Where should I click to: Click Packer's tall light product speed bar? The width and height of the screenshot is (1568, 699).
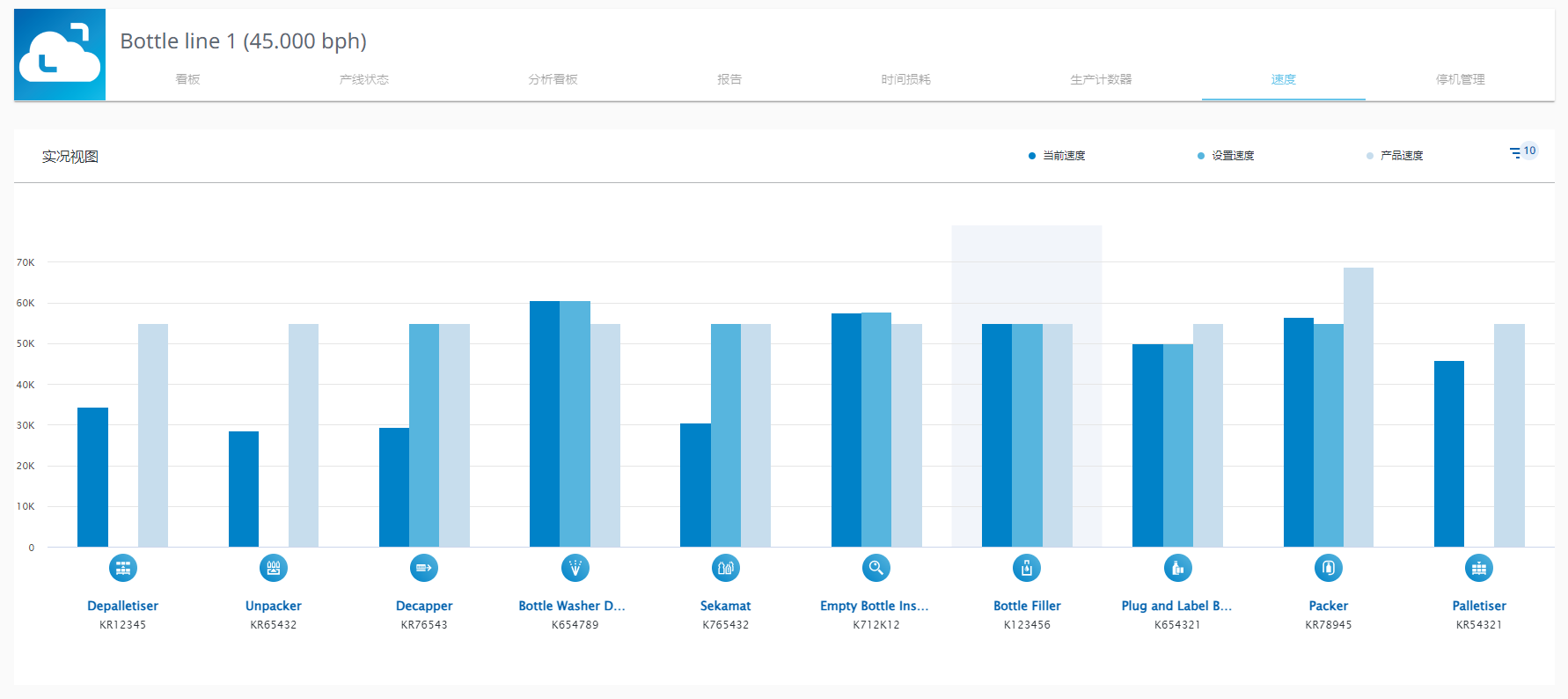coord(1358,407)
